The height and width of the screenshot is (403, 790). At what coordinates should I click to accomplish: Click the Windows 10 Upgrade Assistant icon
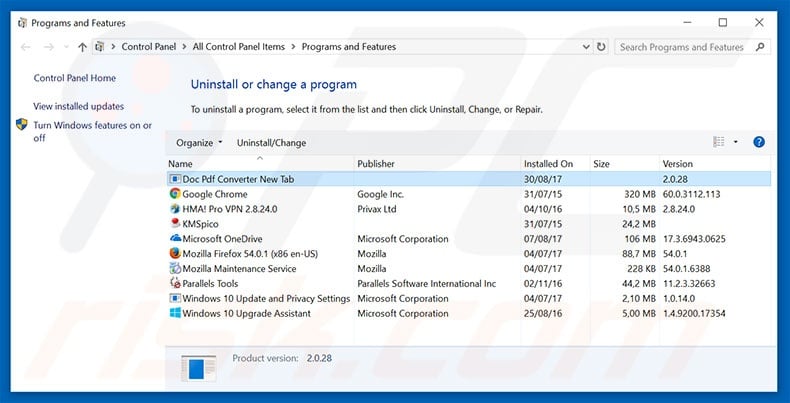[x=175, y=313]
